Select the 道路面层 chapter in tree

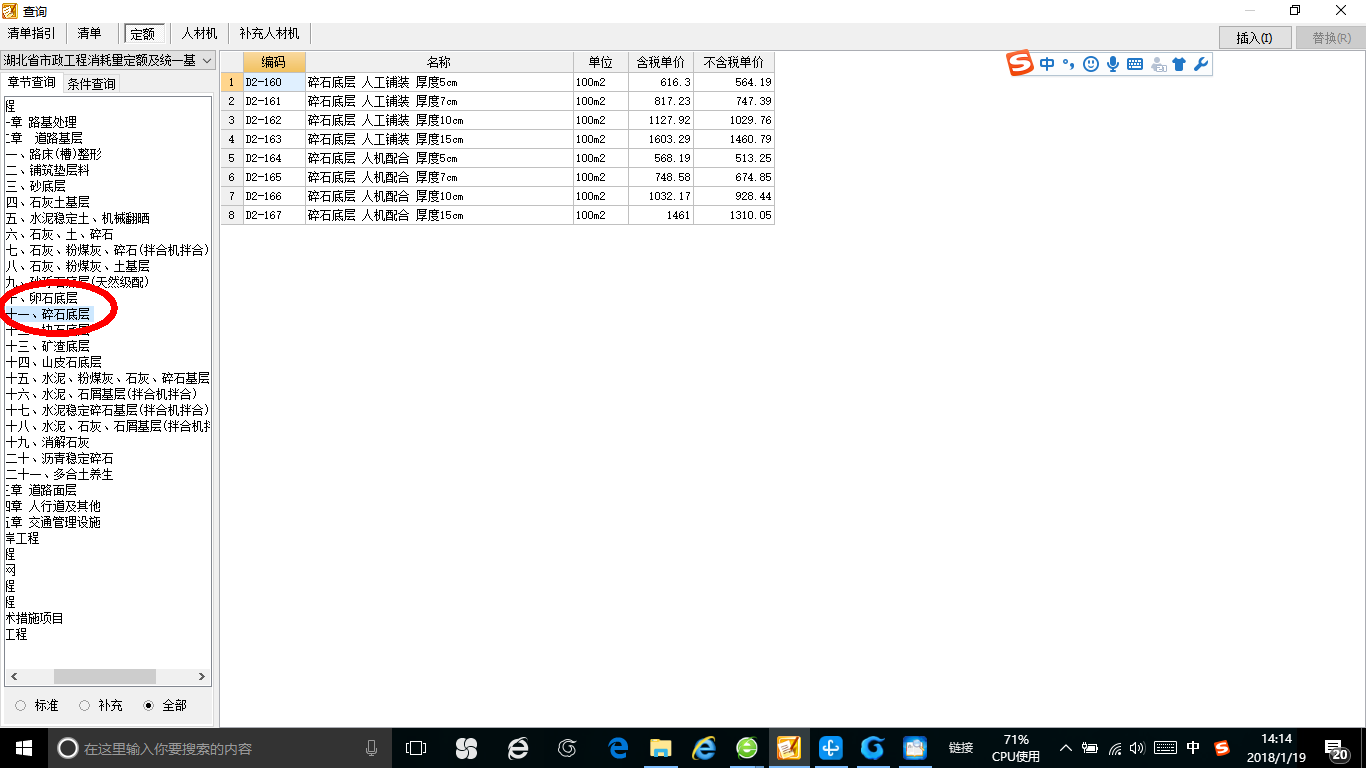42,490
